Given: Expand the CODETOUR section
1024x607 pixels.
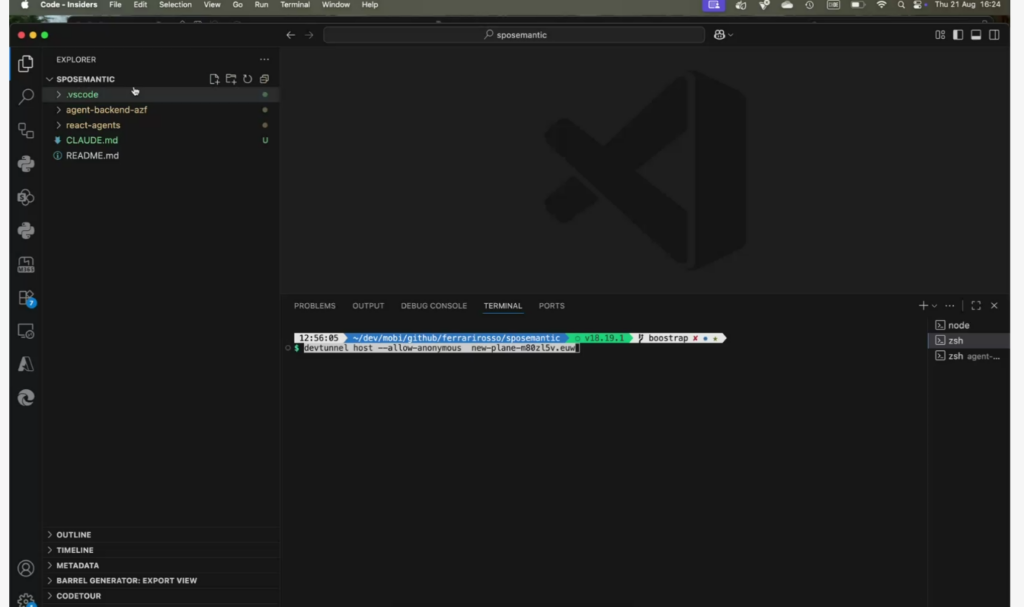Looking at the screenshot, I should tap(161, 596).
